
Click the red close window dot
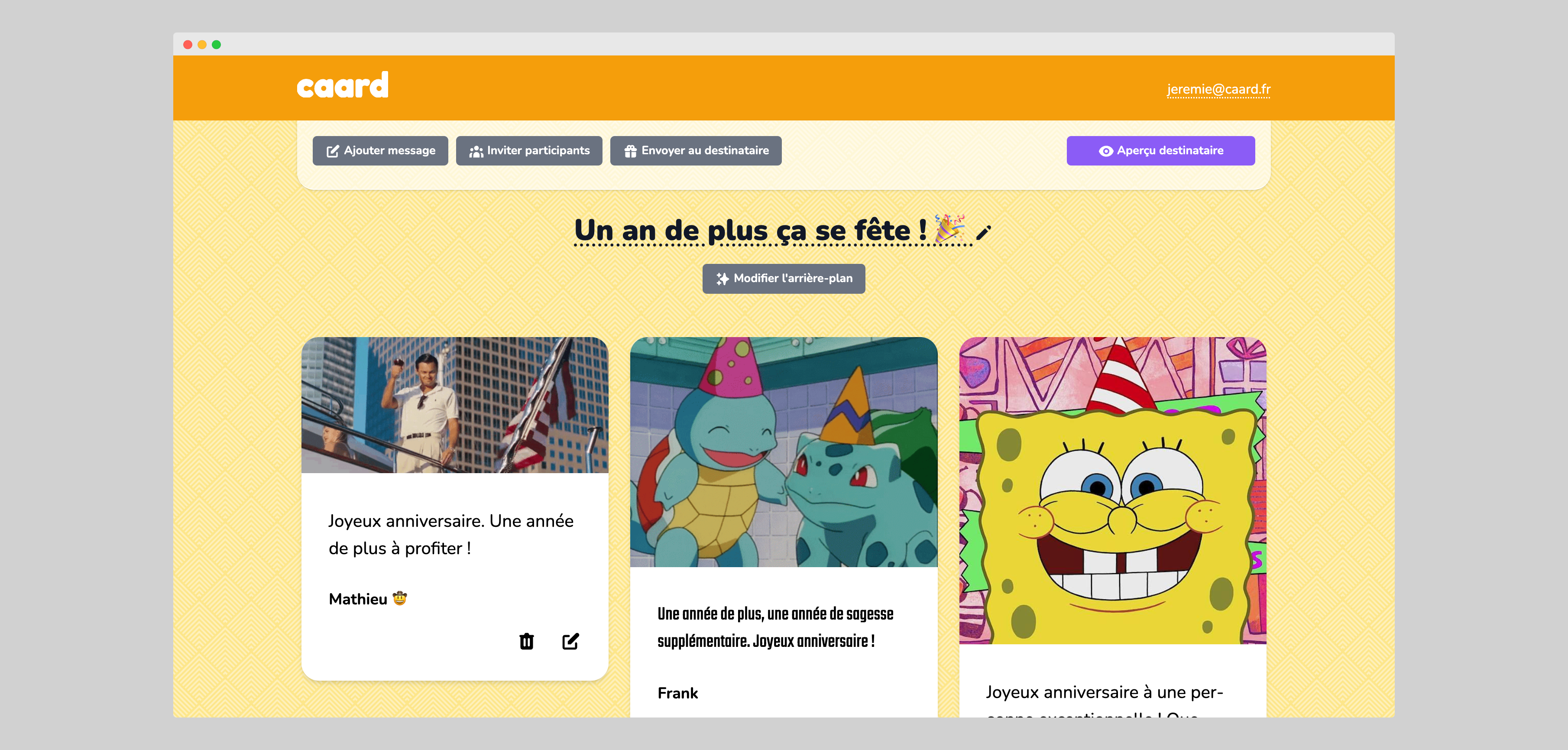(188, 45)
